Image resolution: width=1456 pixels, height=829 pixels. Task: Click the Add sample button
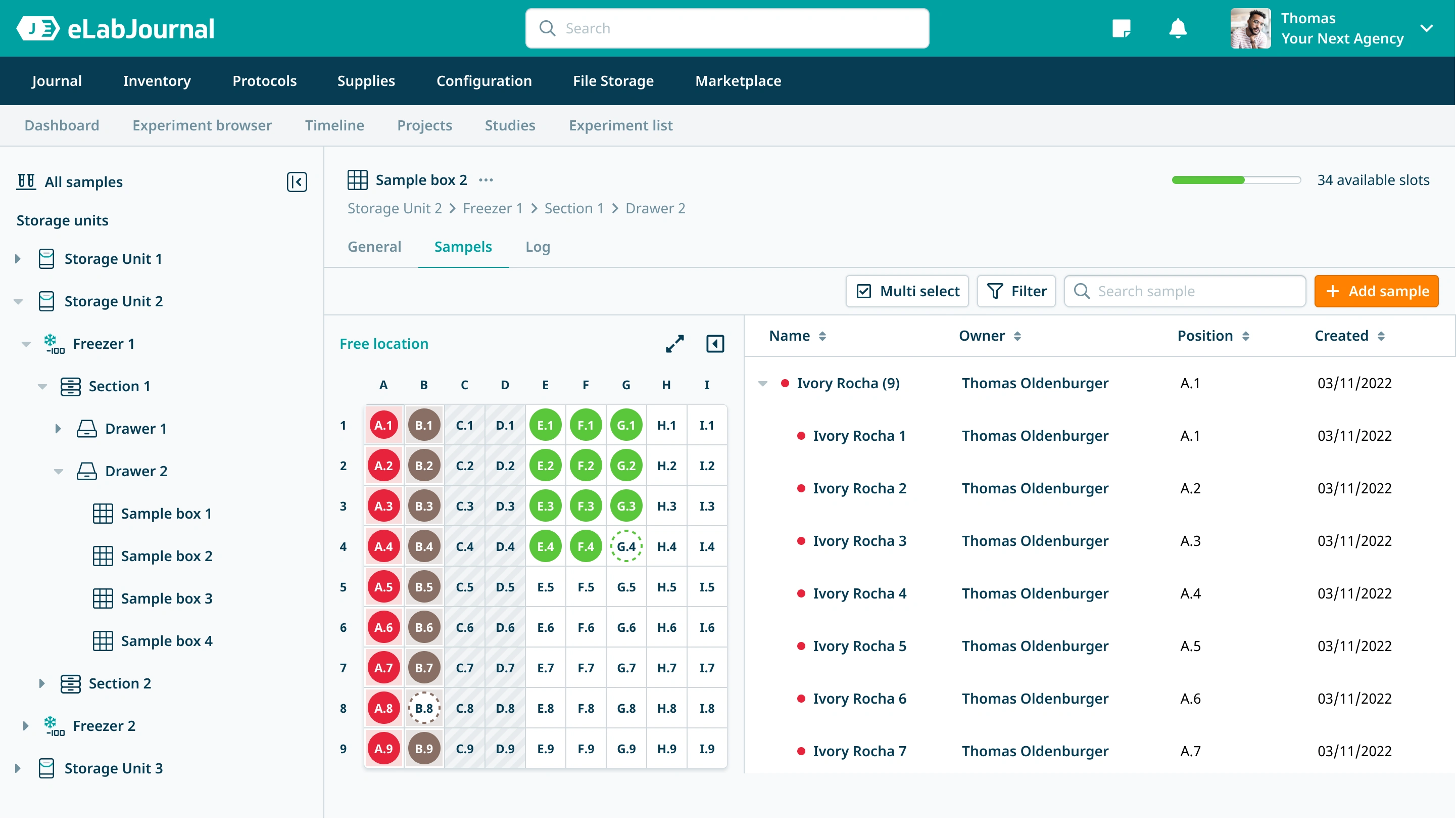[1376, 291]
